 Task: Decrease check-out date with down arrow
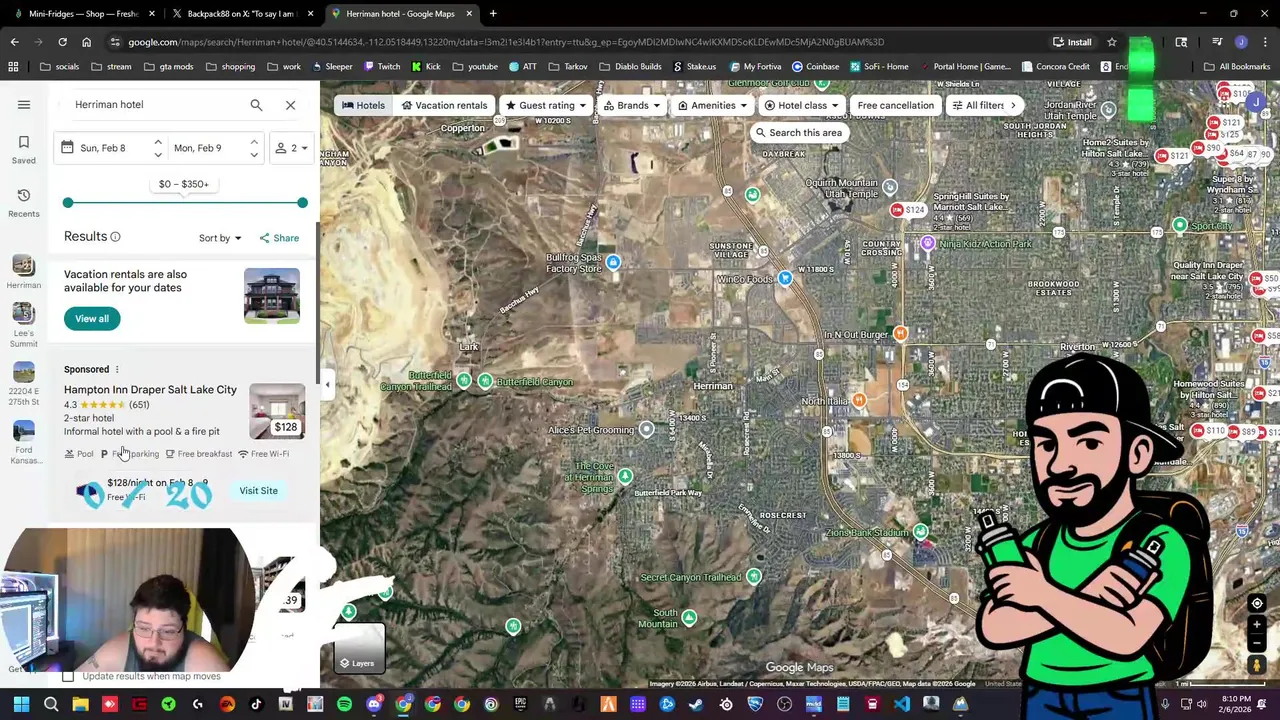point(254,155)
